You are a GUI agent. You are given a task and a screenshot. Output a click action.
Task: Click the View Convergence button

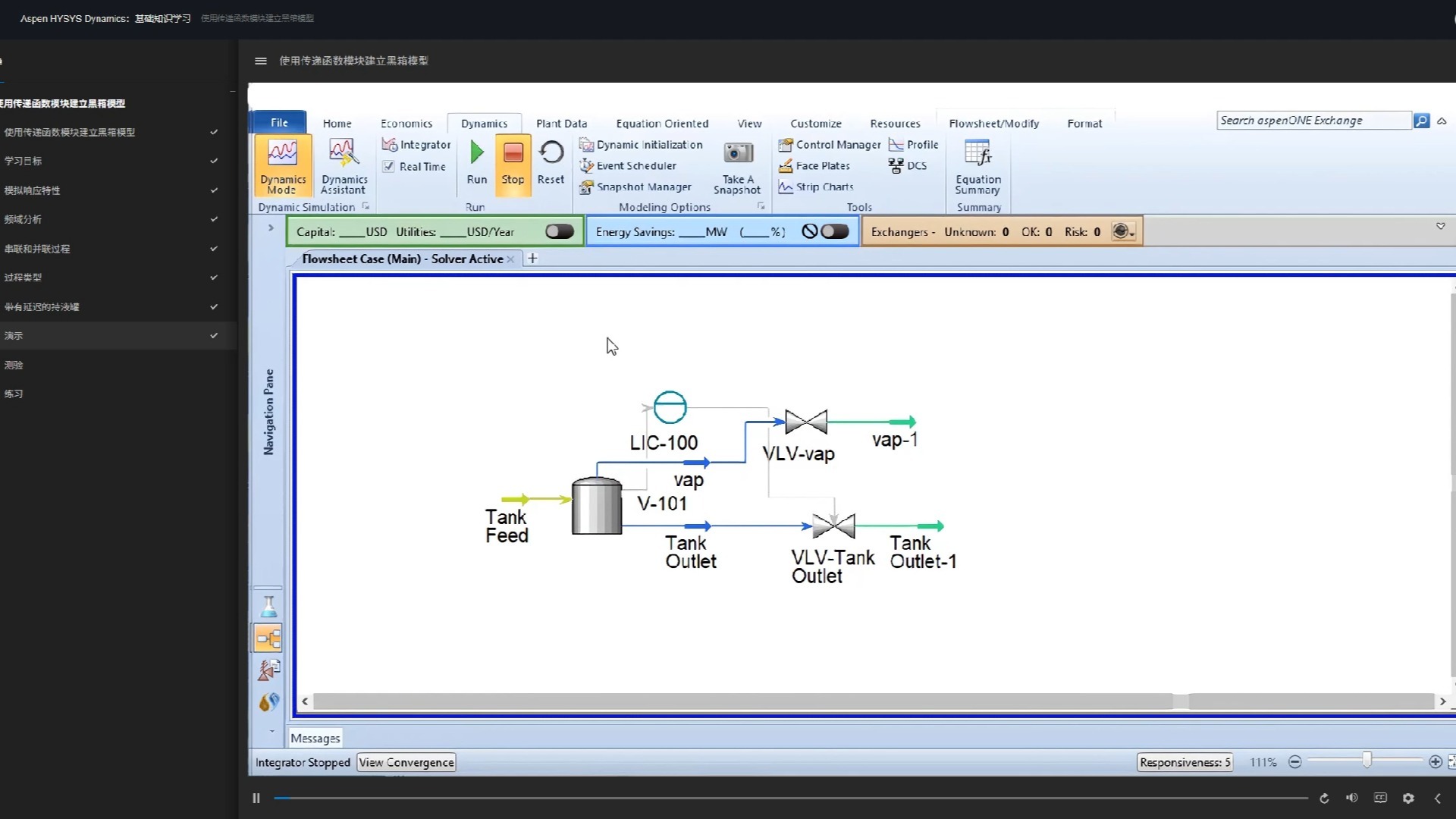click(x=406, y=761)
